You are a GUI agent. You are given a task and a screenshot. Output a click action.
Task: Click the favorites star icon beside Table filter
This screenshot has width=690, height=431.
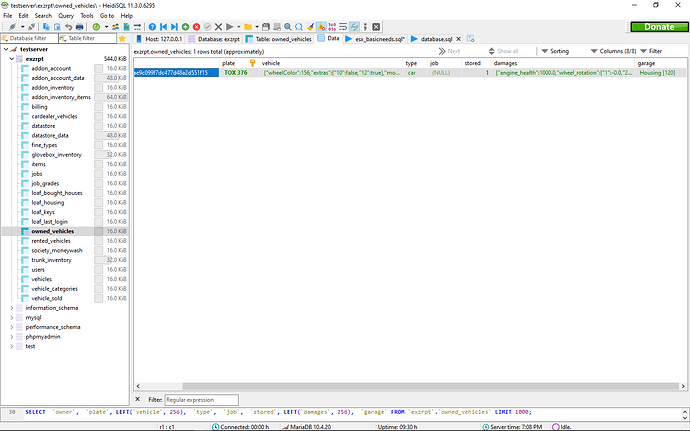(x=121, y=38)
